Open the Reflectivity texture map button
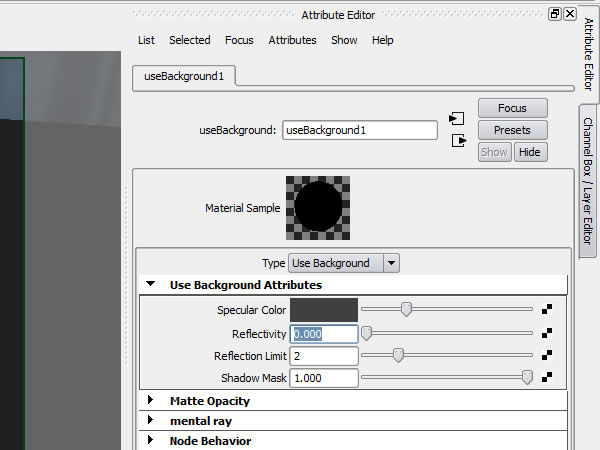Image resolution: width=600 pixels, height=450 pixels. pyautogui.click(x=547, y=333)
